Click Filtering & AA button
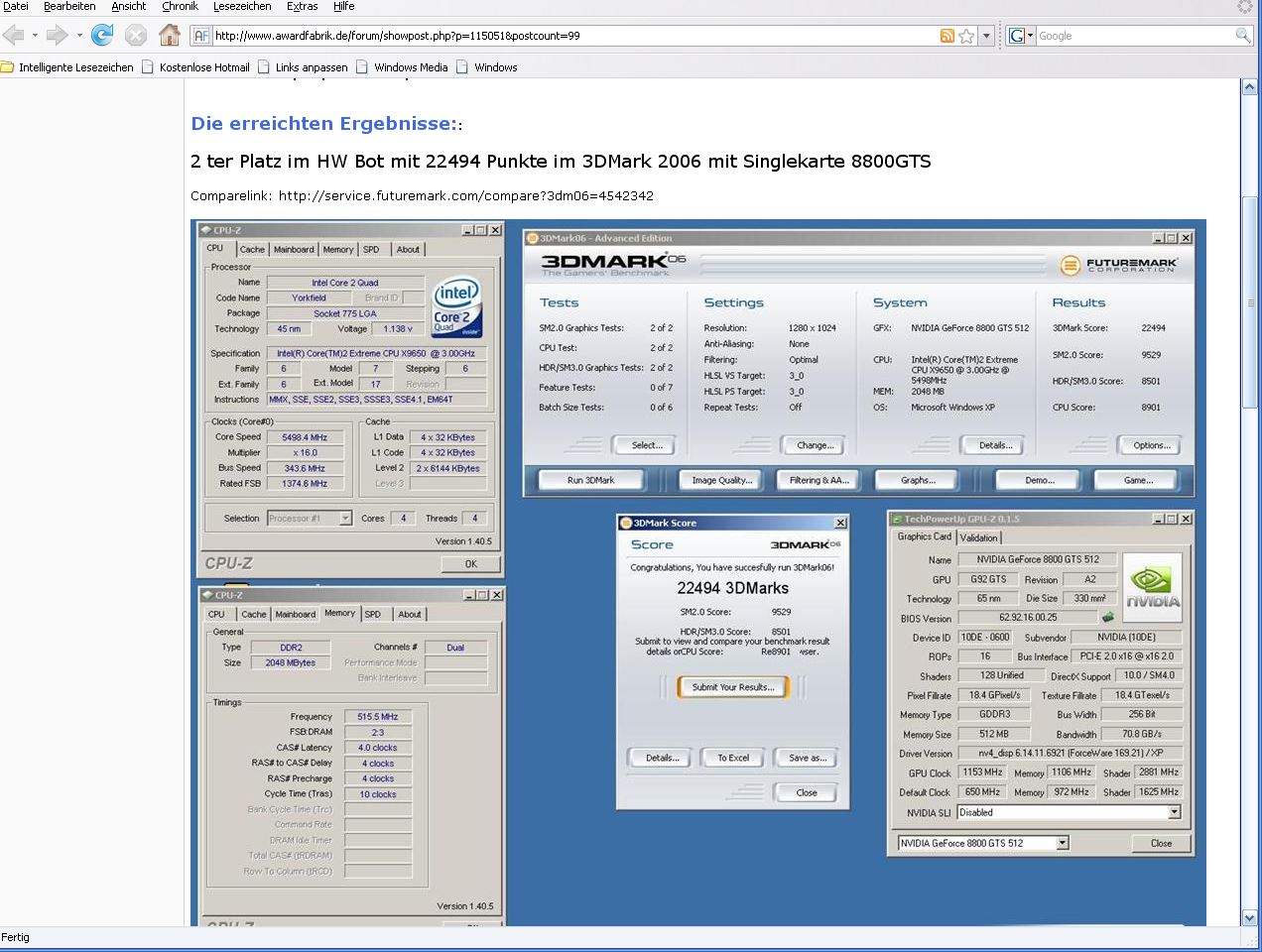Screen dimensions: 1262x952 pos(820,480)
